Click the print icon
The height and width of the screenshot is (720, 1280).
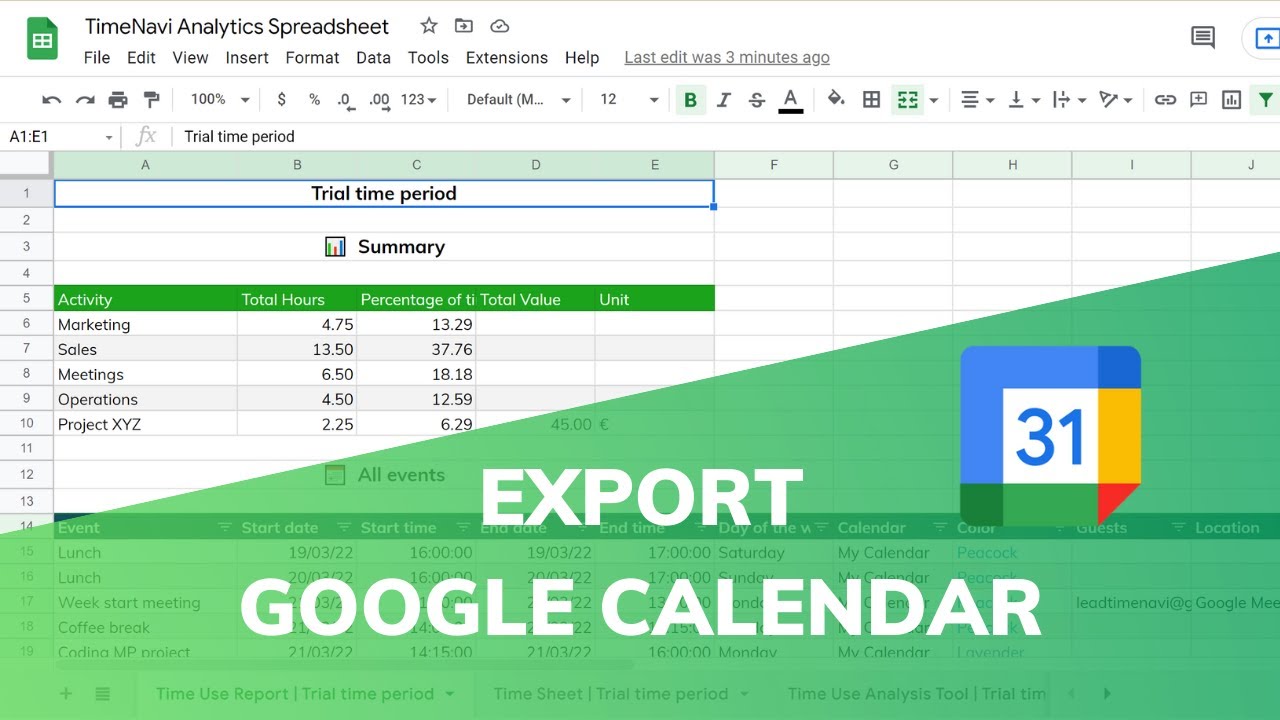118,99
